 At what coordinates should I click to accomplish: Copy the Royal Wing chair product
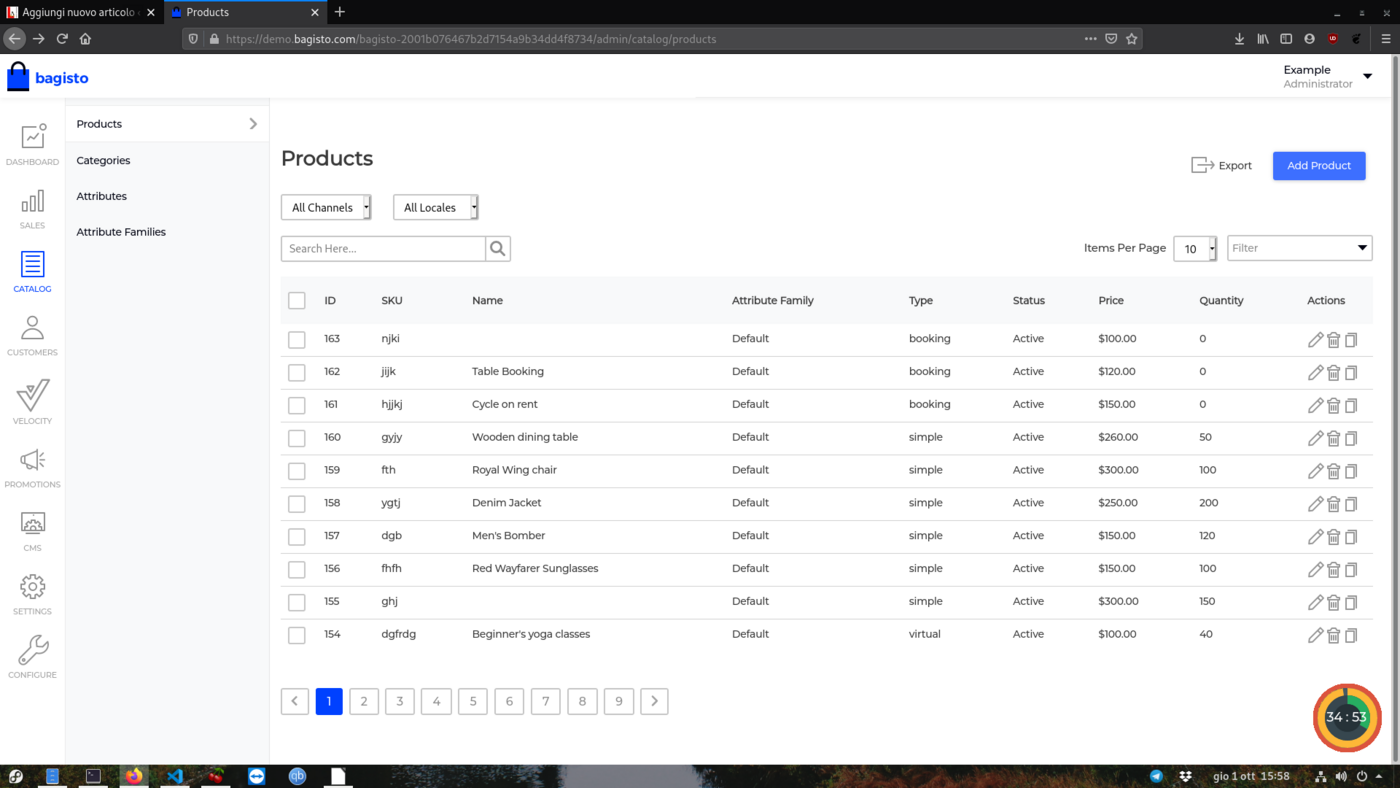1351,471
